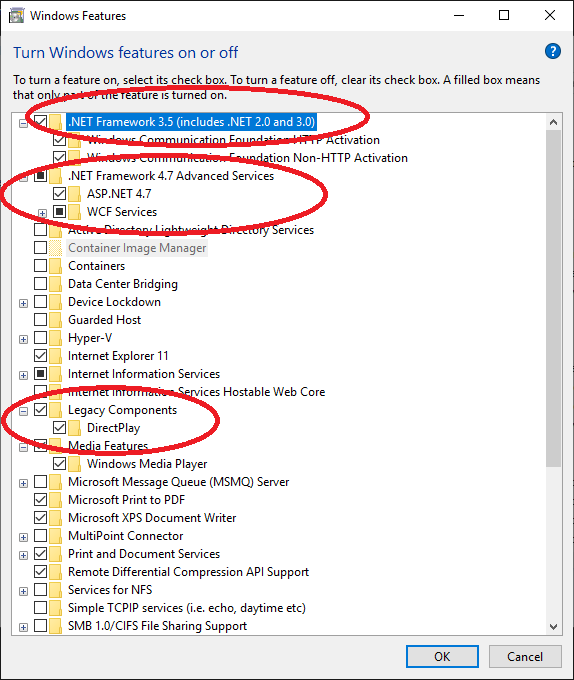Click the folder icon beside Print and Document Services
574x680 pixels.
(x=55, y=554)
